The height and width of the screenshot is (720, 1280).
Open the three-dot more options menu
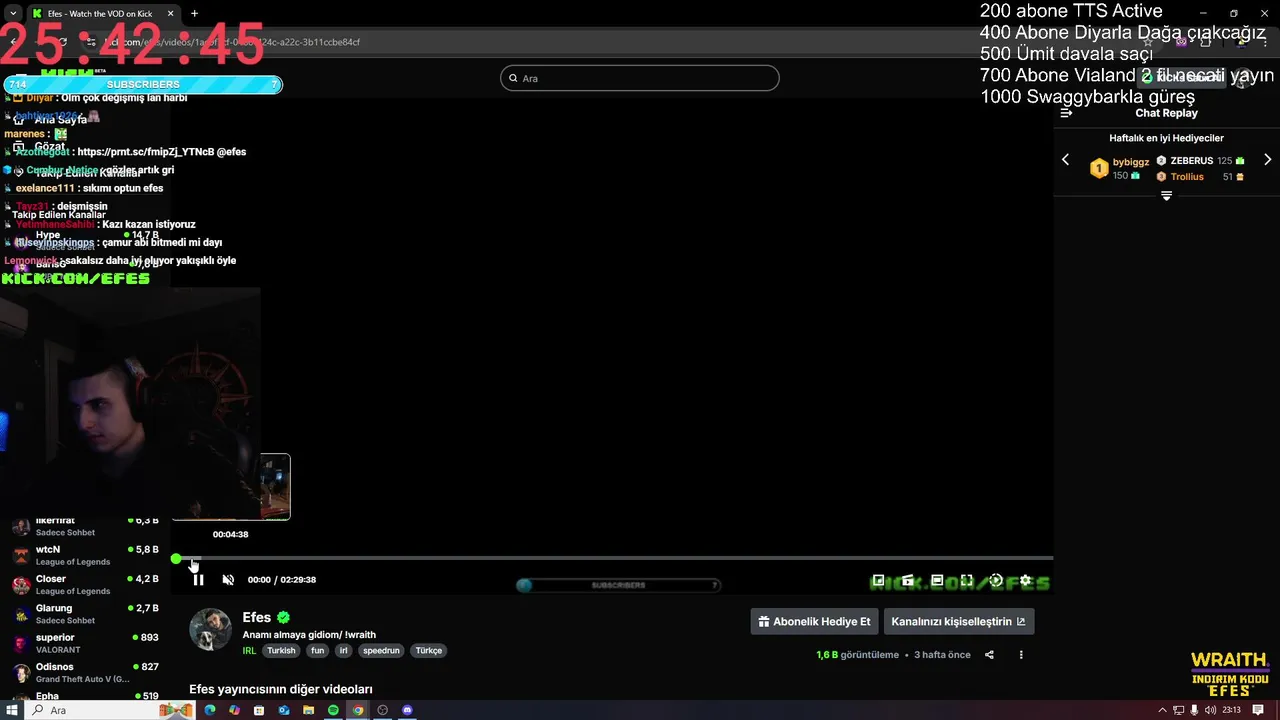point(1021,655)
